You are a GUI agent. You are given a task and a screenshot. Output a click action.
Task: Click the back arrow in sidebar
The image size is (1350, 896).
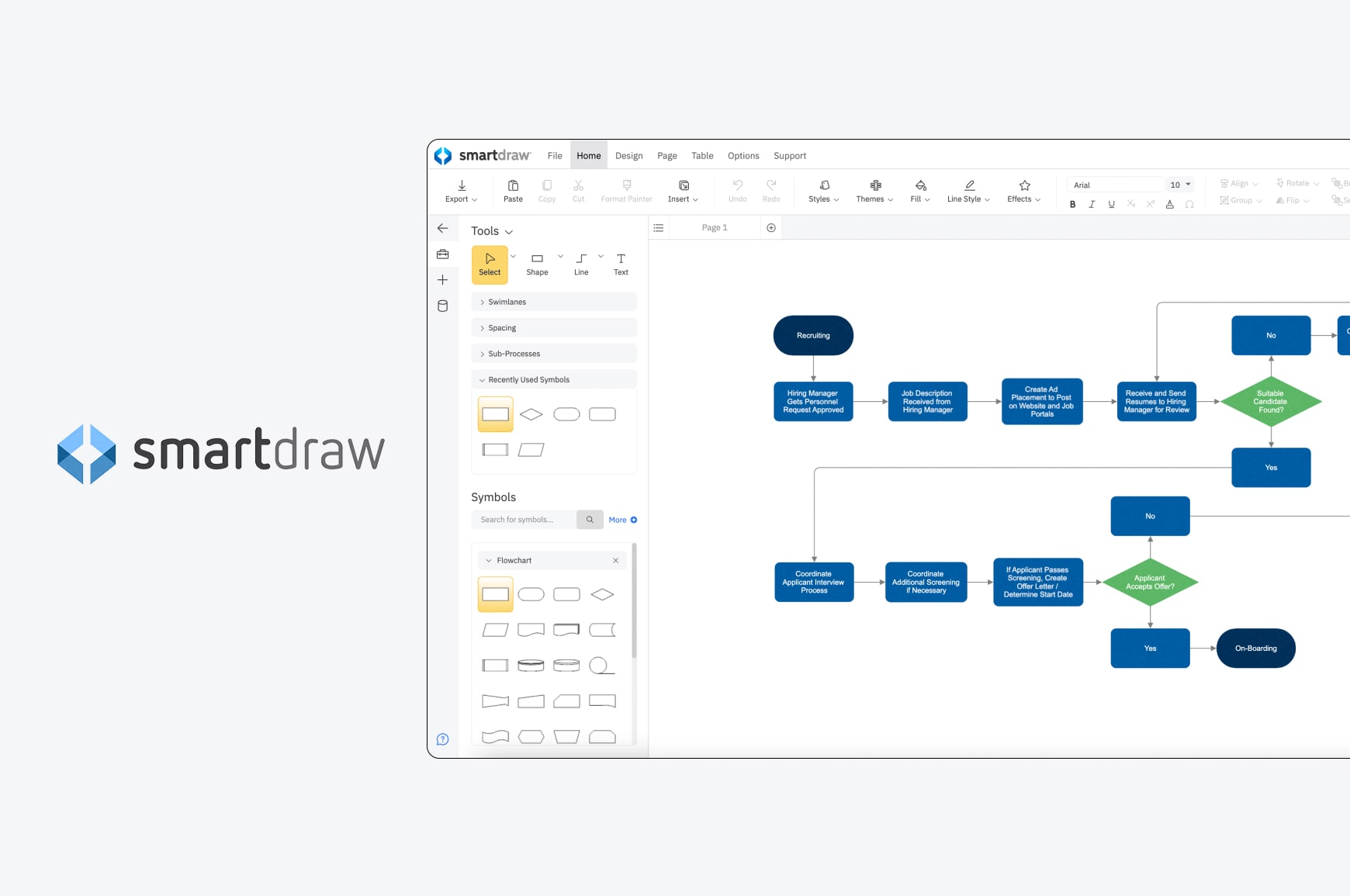pos(443,228)
